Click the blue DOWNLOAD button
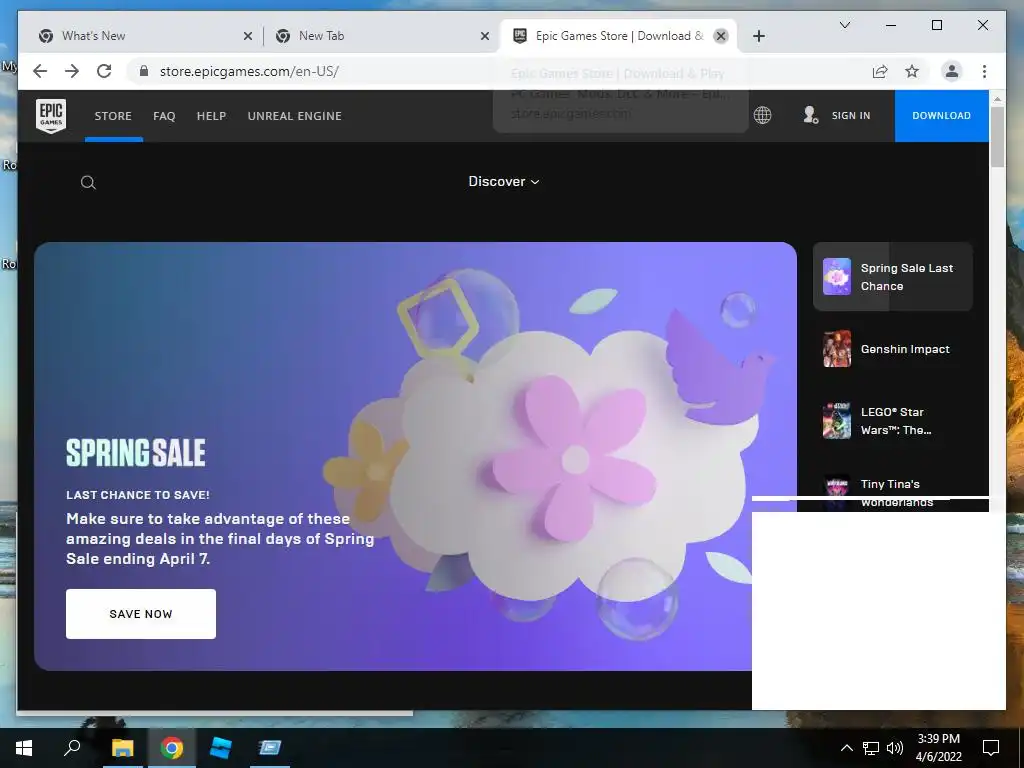Image resolution: width=1024 pixels, height=768 pixels. tap(941, 116)
